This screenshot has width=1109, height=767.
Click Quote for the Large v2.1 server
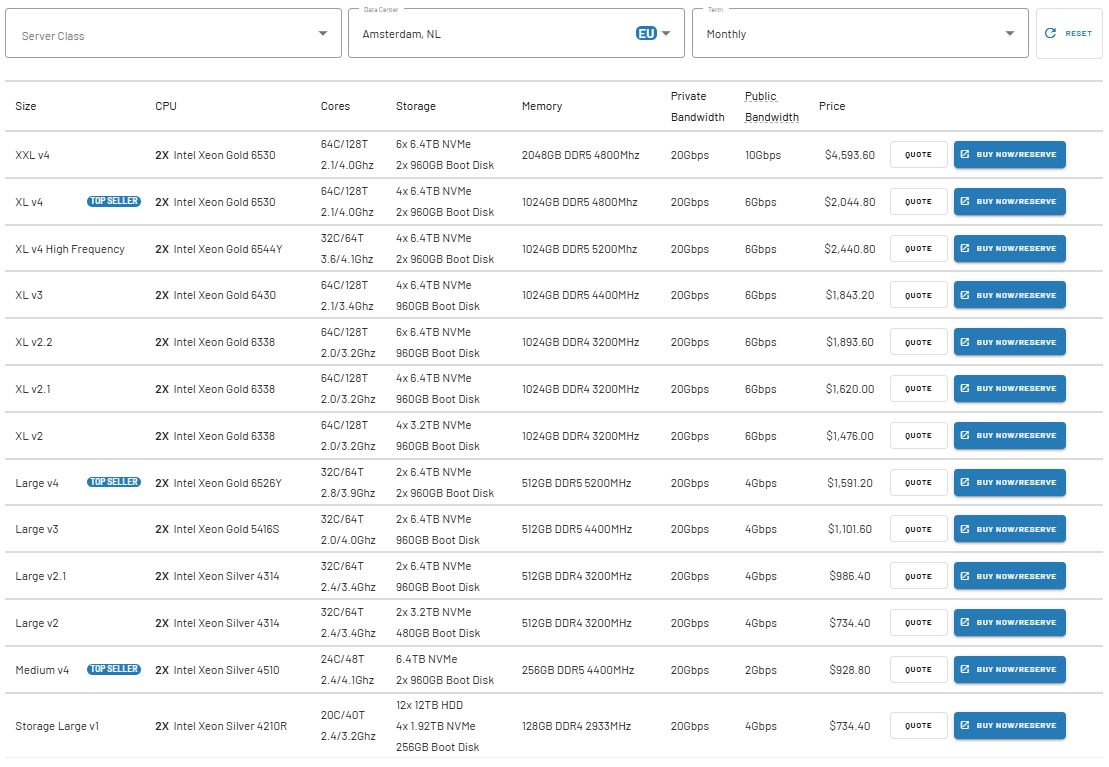[918, 576]
